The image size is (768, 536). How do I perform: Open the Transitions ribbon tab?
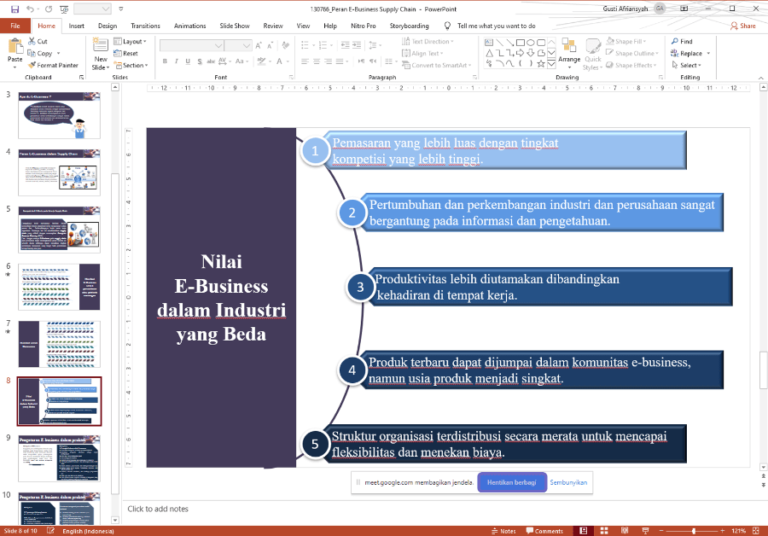coord(145,26)
